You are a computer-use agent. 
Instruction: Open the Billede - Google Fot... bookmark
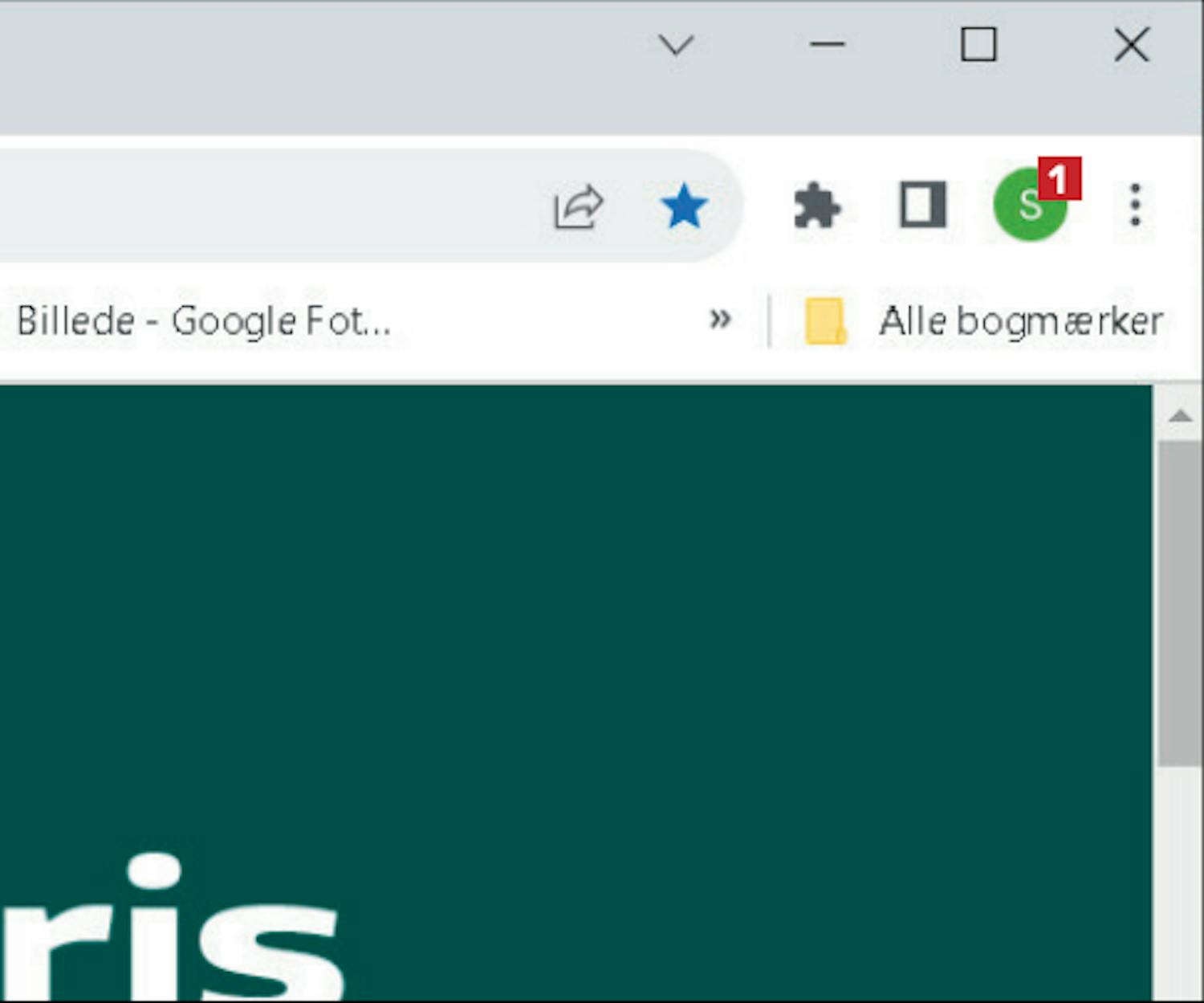(x=204, y=321)
